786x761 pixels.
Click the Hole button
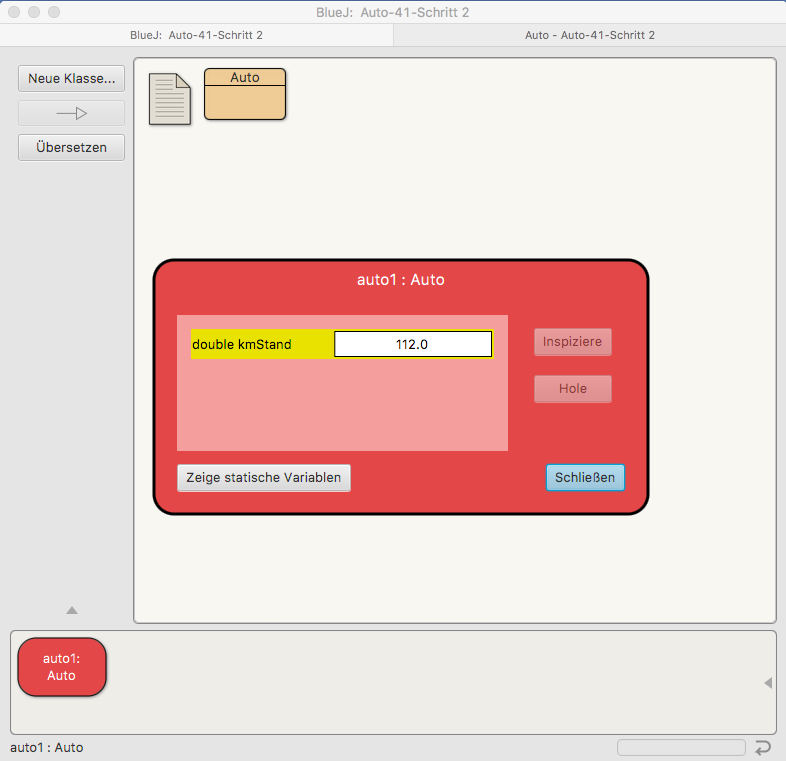[x=572, y=389]
